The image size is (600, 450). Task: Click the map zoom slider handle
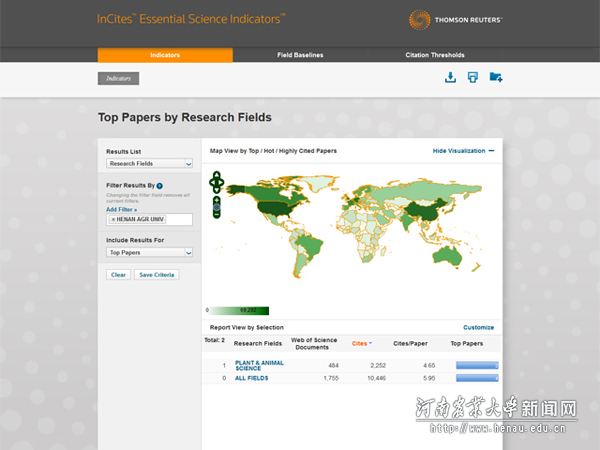[217, 207]
